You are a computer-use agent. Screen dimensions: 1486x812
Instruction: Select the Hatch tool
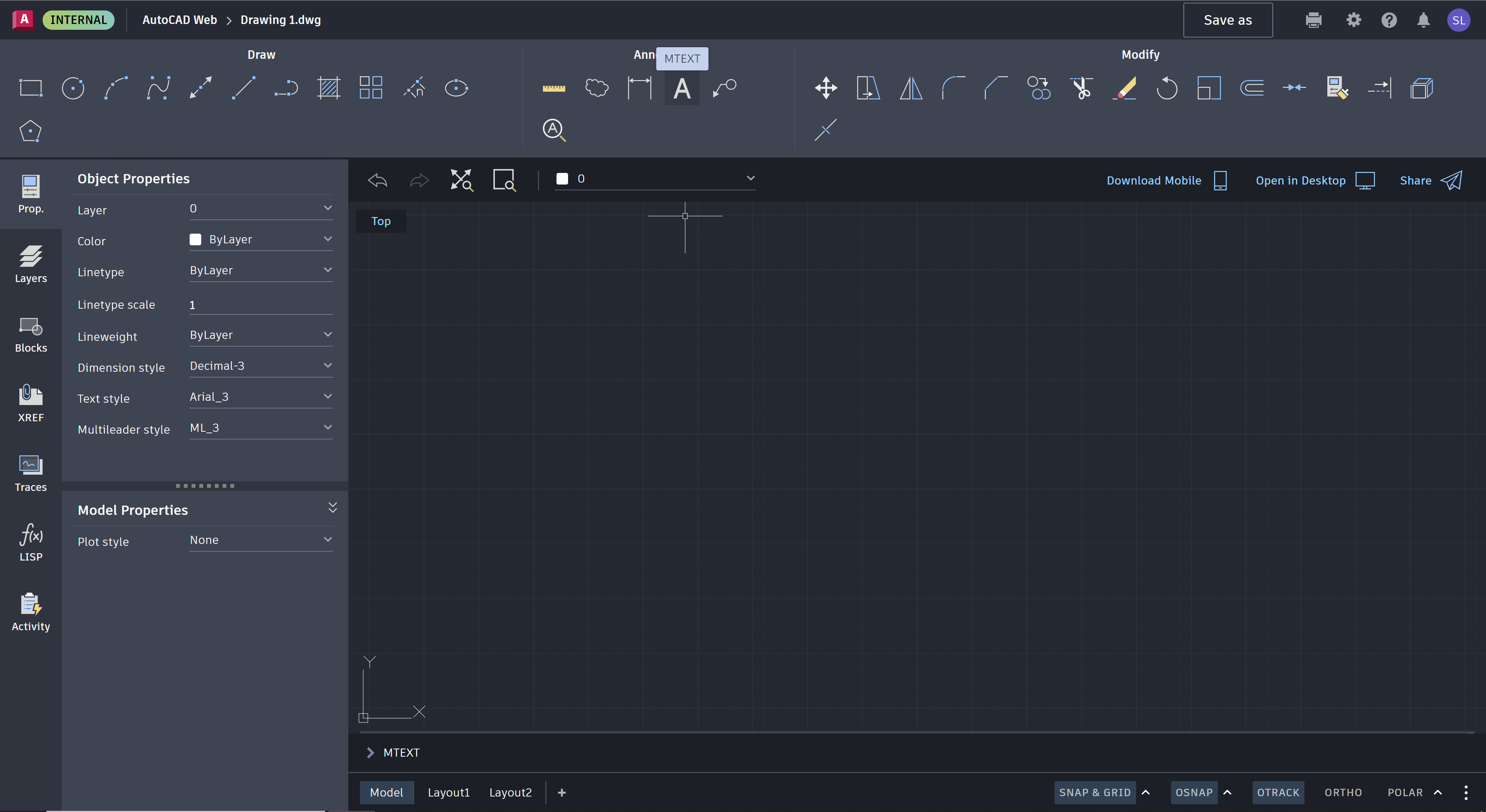click(x=328, y=88)
